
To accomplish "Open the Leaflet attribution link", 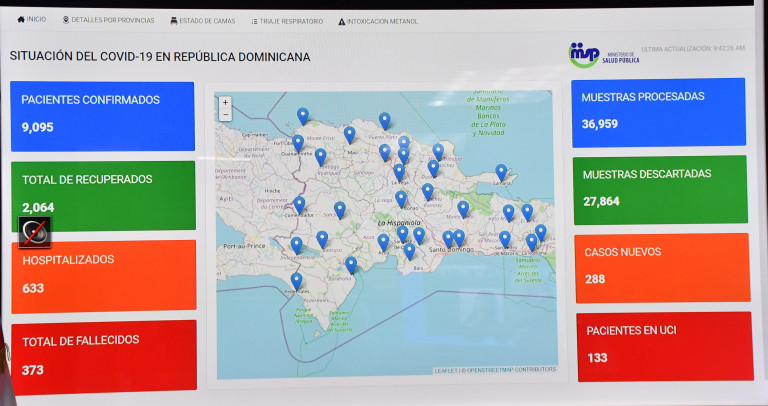I will (x=447, y=370).
